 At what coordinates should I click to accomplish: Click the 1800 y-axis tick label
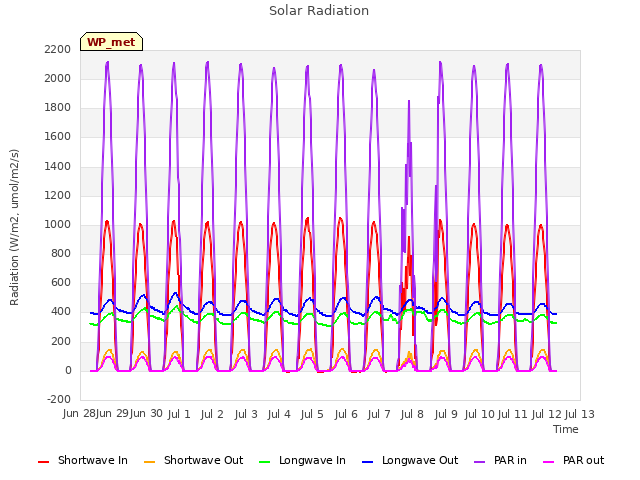(58, 108)
